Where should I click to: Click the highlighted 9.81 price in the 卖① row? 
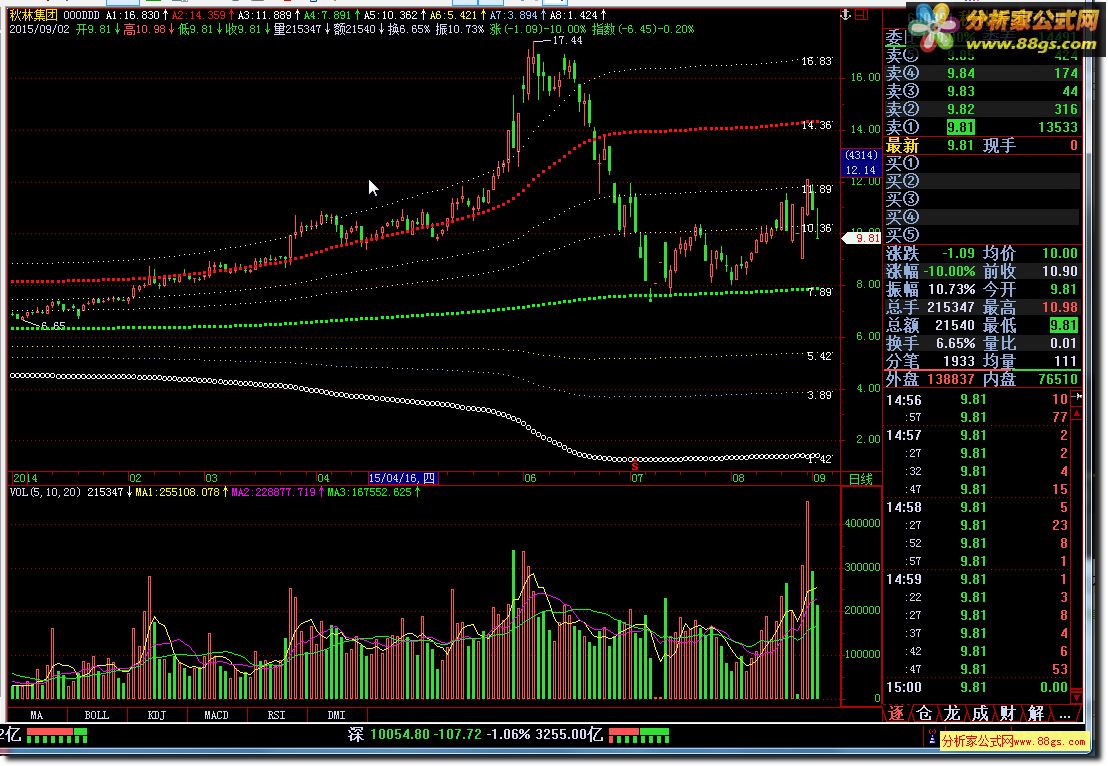tap(960, 127)
